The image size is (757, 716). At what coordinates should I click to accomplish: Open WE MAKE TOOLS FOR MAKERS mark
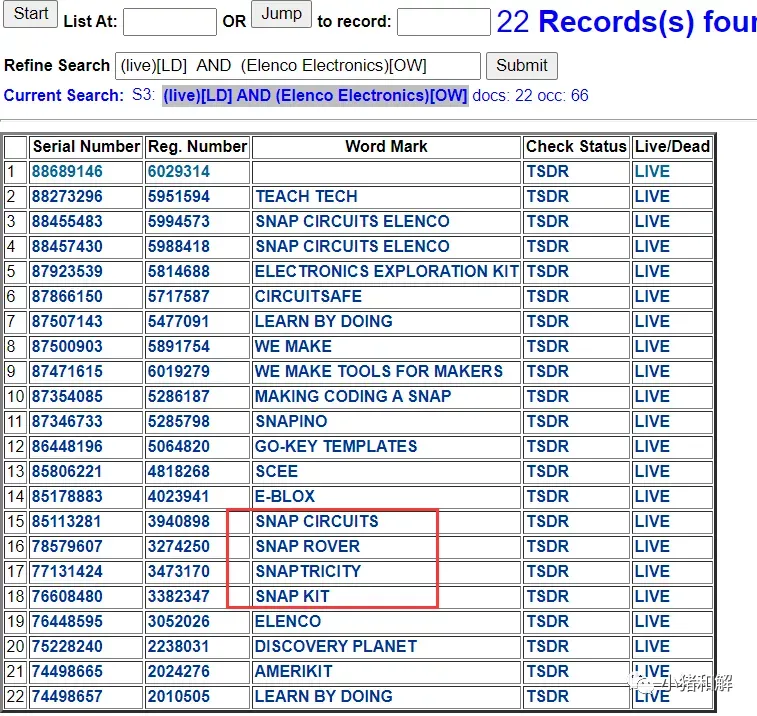pyautogui.click(x=379, y=371)
